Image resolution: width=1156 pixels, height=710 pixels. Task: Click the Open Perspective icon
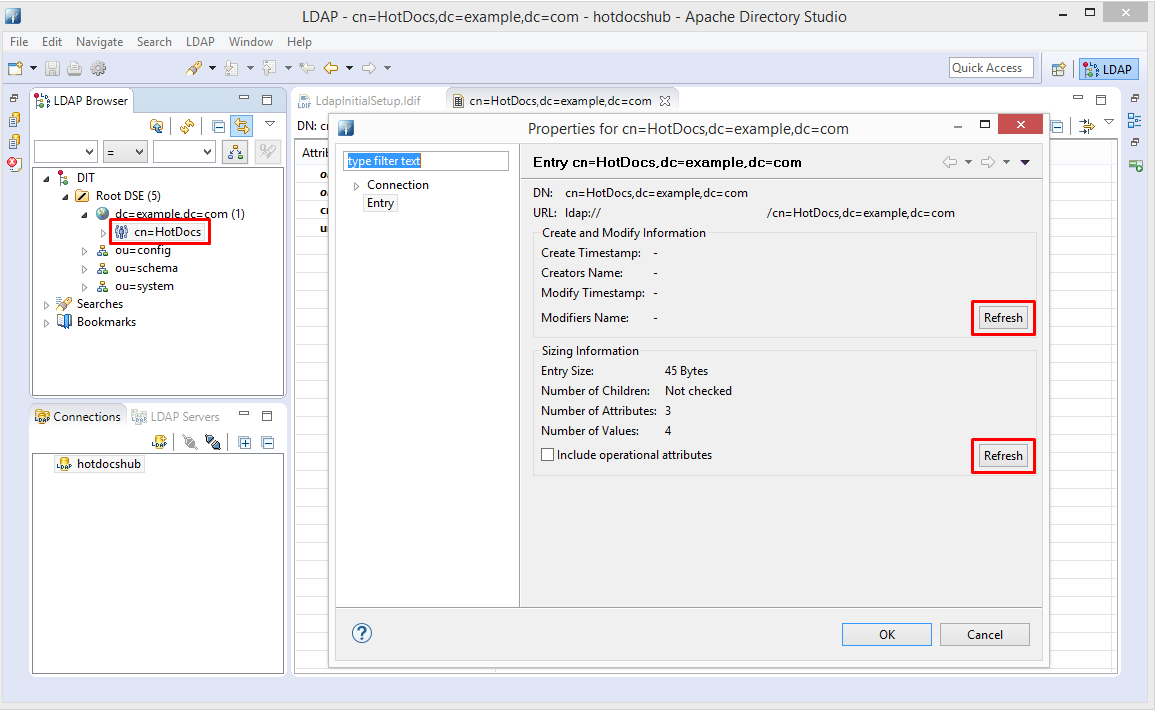(x=1058, y=69)
